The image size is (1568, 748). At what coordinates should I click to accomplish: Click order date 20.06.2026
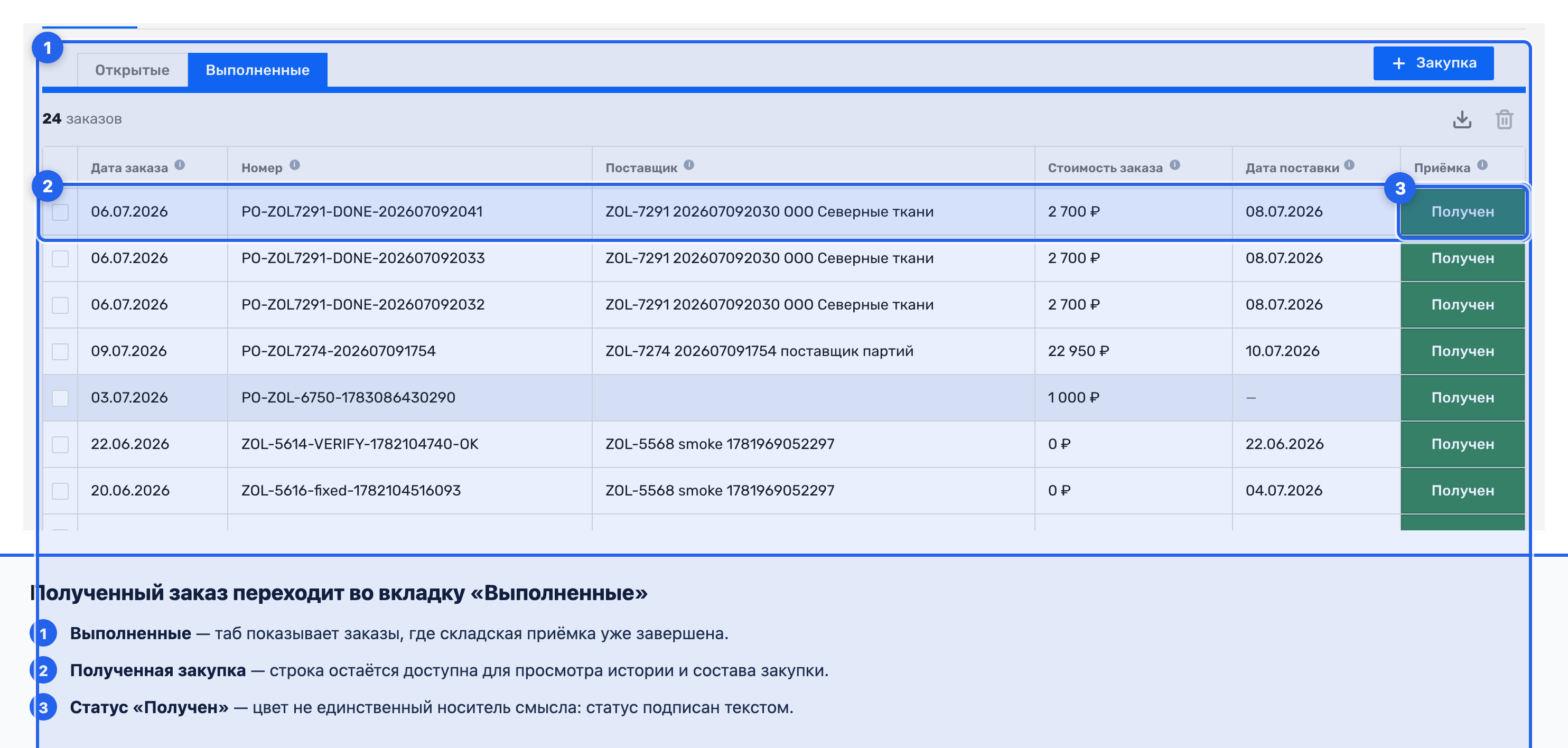point(129,491)
